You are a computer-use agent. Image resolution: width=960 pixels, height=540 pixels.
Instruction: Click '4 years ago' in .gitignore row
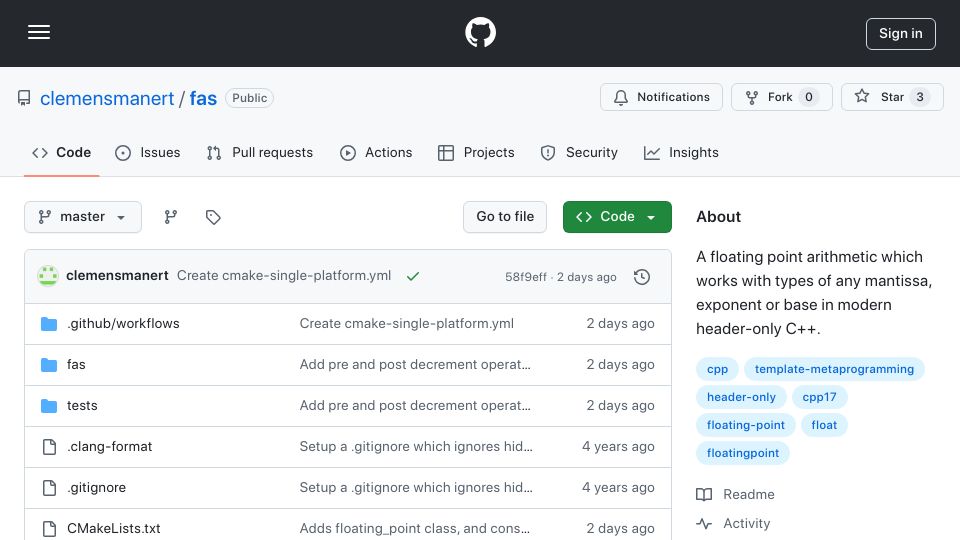coord(618,487)
